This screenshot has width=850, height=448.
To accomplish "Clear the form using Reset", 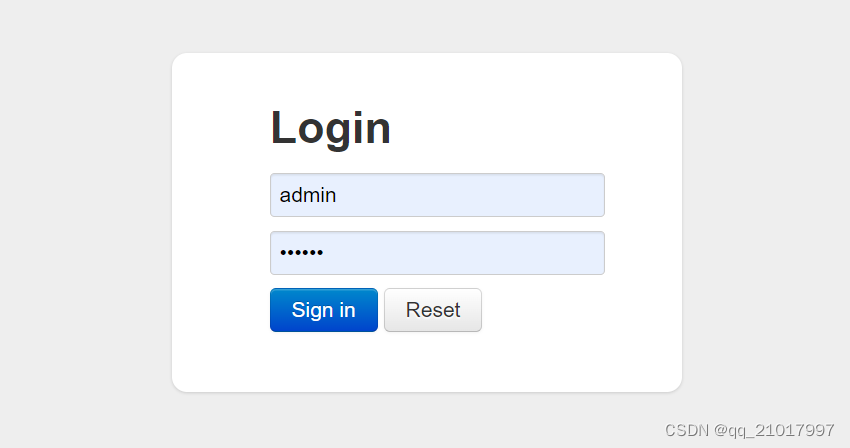I will [x=433, y=310].
